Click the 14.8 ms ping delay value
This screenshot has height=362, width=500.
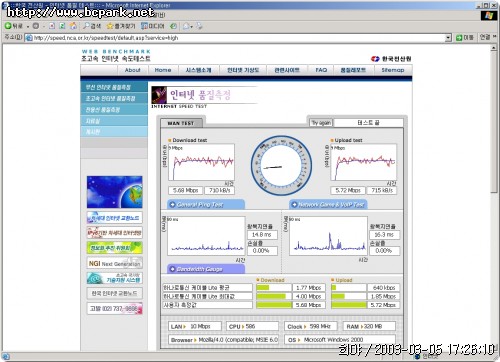262,235
